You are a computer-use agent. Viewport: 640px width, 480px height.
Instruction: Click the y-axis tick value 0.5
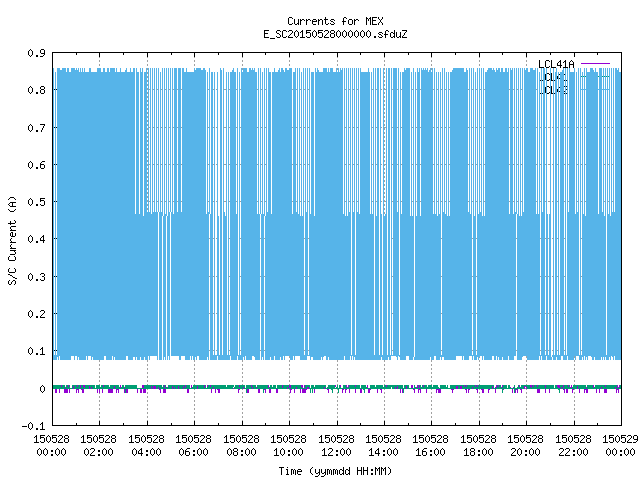[x=36, y=202]
